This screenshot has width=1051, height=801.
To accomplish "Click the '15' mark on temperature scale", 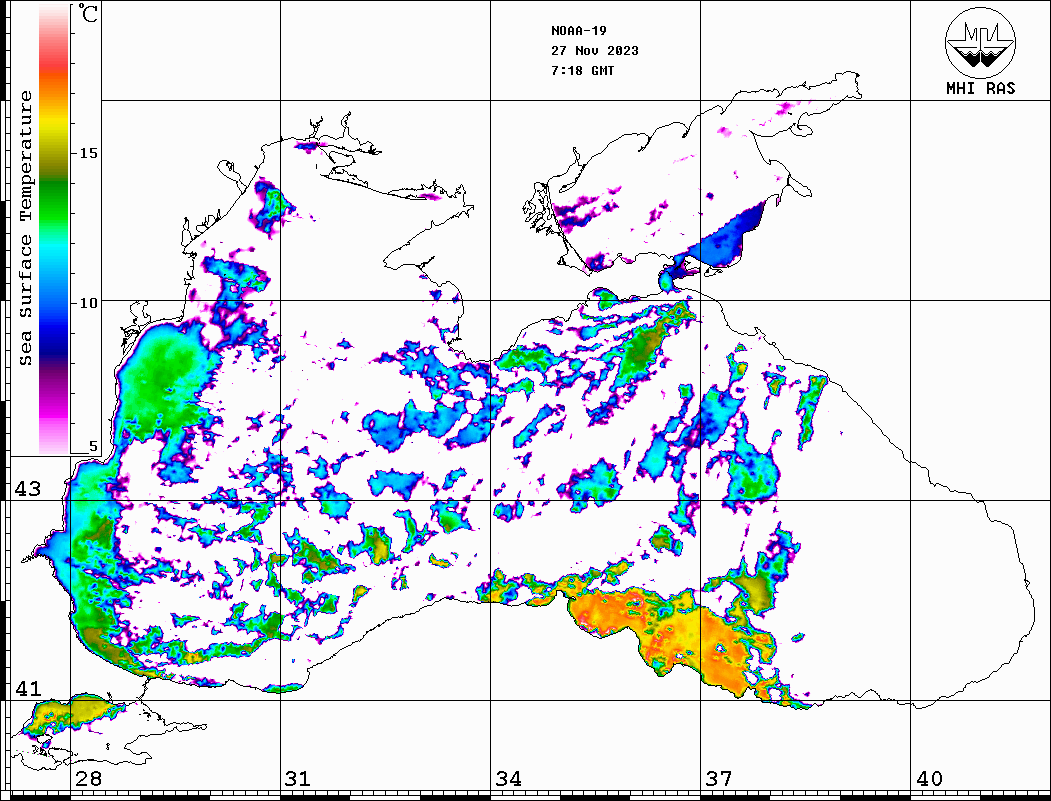I will (88, 153).
